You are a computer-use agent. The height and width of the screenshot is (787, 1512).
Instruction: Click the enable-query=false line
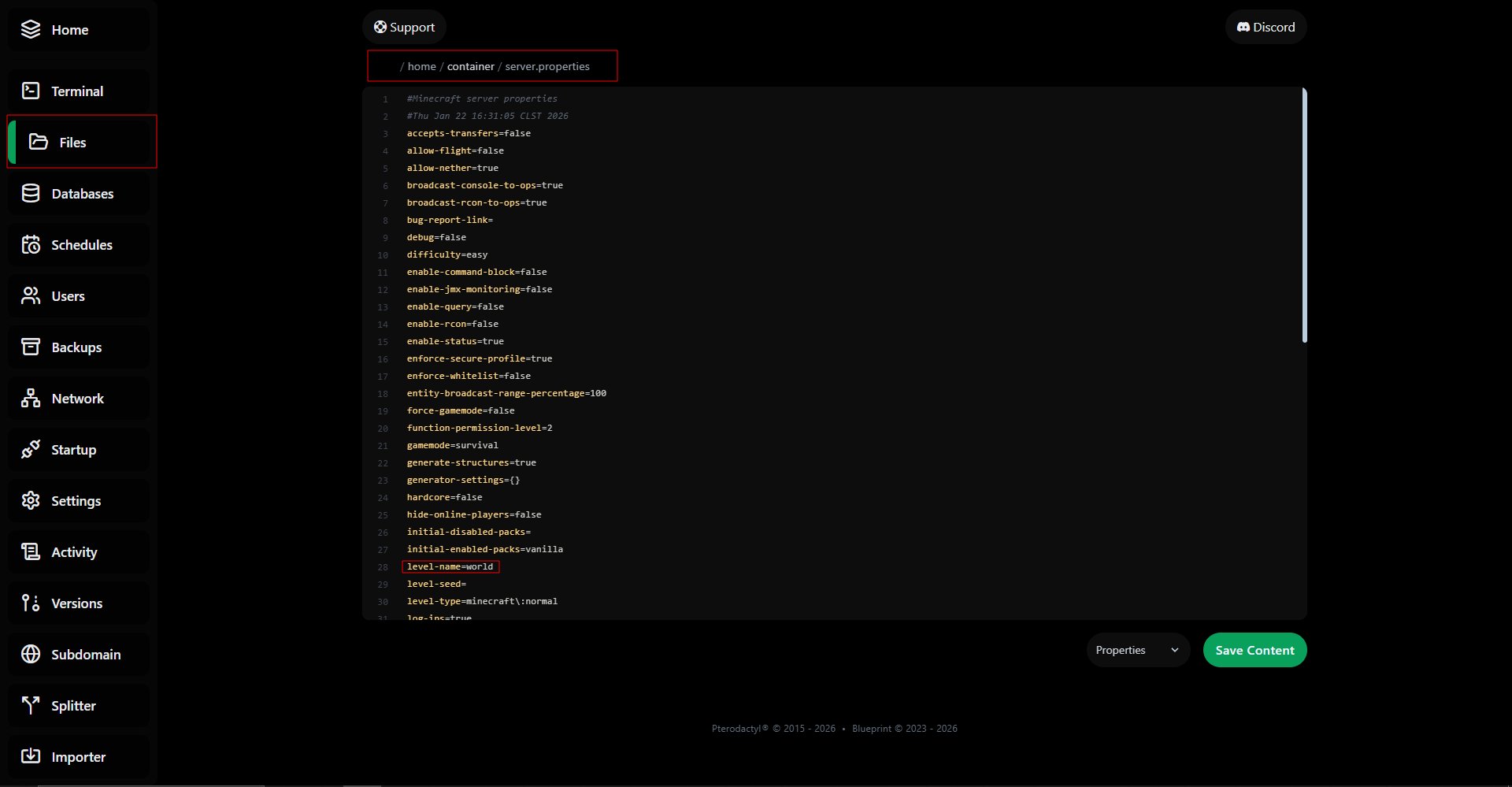coord(455,306)
